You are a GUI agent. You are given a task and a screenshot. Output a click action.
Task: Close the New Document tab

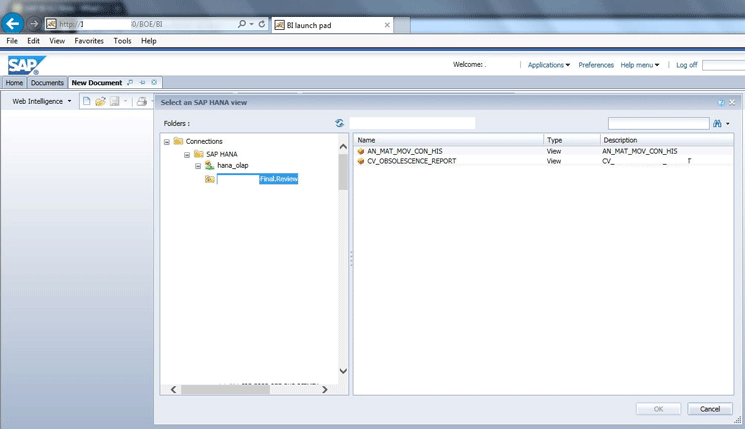point(154,83)
